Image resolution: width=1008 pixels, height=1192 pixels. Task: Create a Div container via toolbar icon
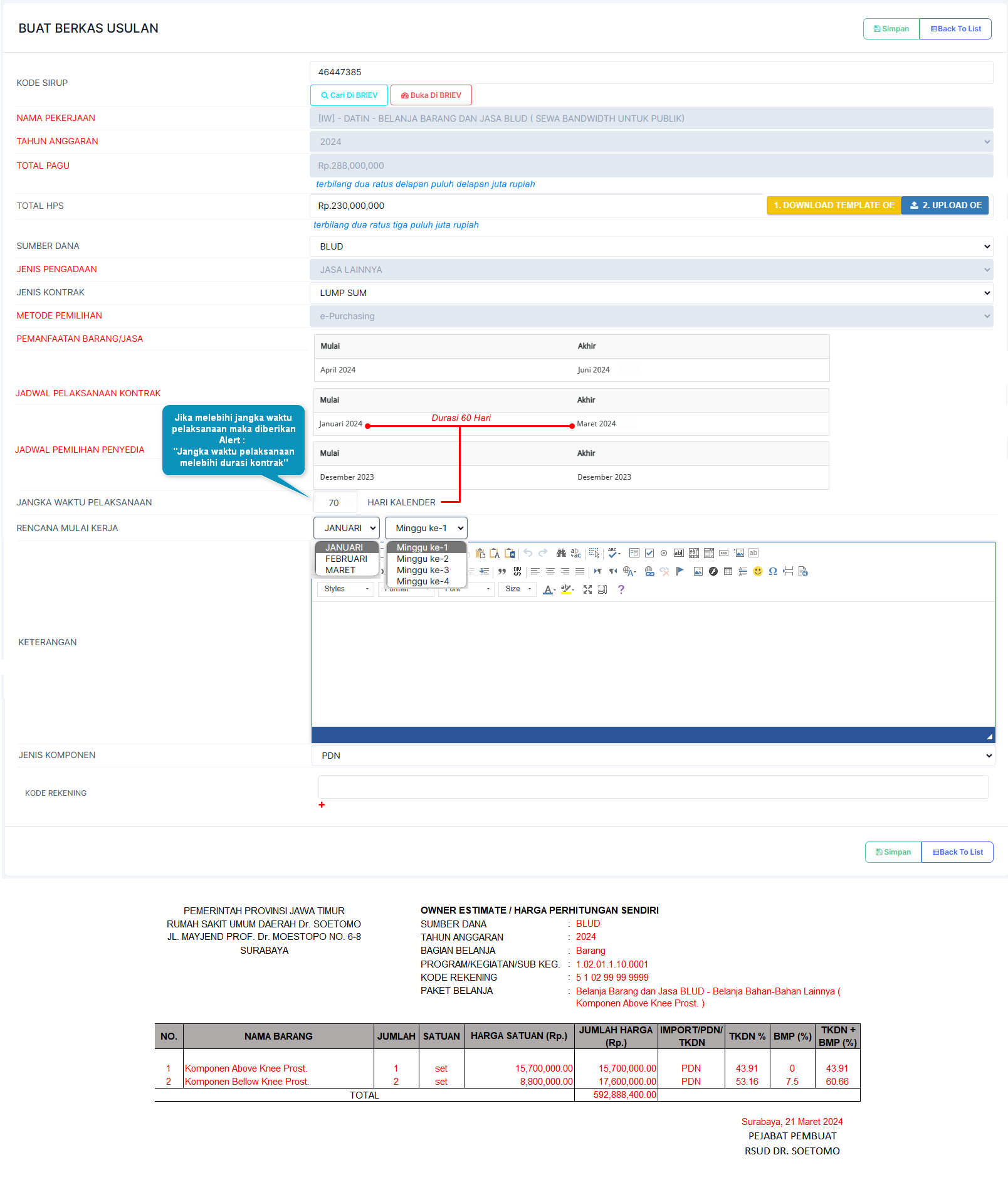coord(517,571)
